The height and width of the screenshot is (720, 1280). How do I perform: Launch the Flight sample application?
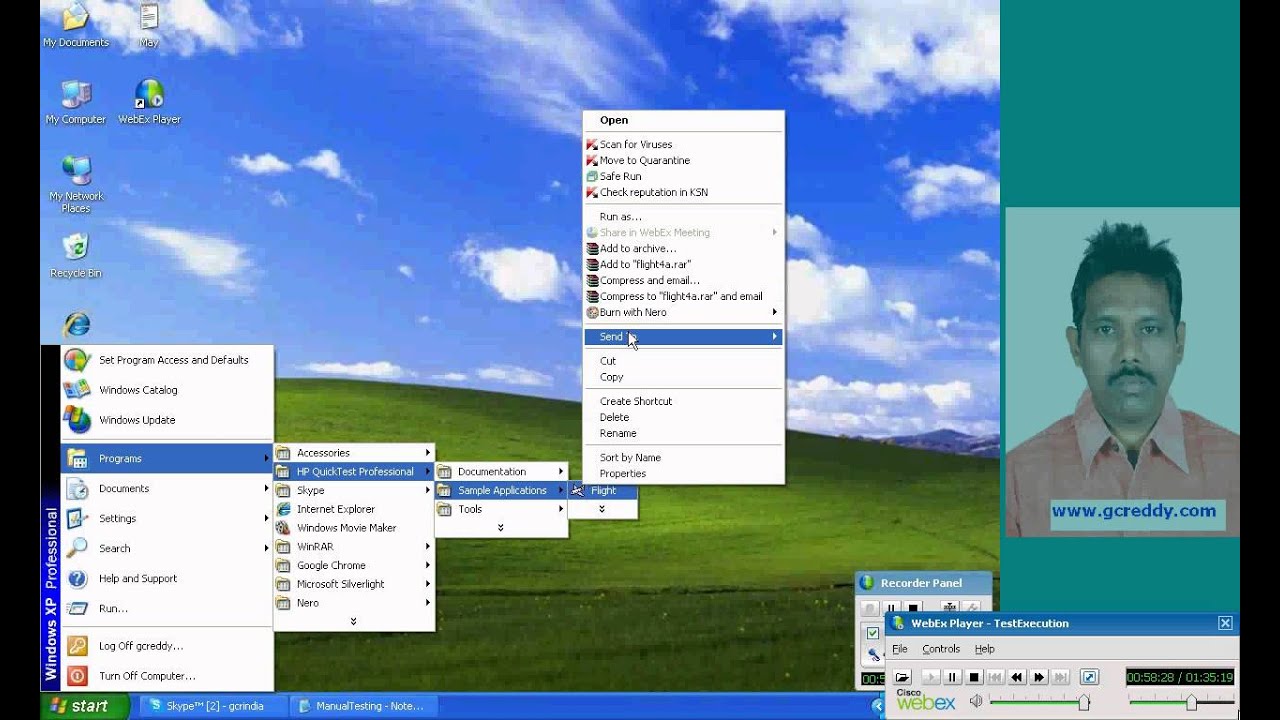(603, 490)
